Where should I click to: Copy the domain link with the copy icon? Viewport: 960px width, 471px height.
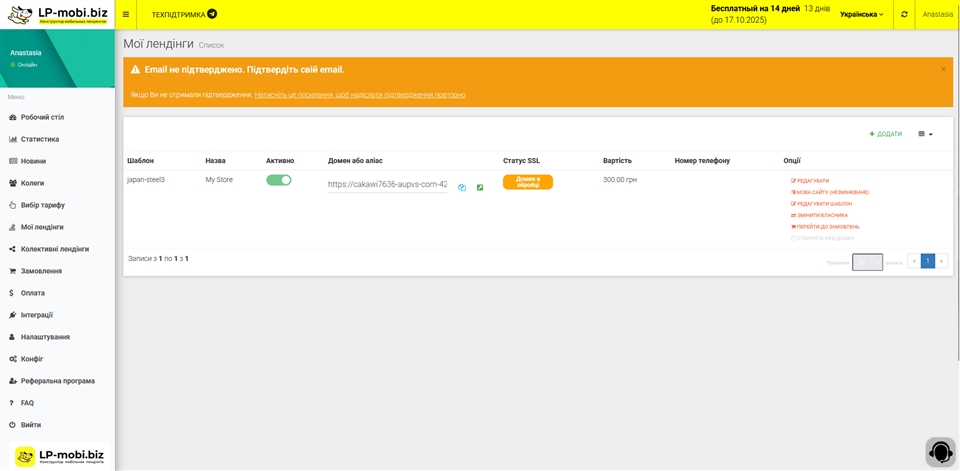click(x=462, y=187)
